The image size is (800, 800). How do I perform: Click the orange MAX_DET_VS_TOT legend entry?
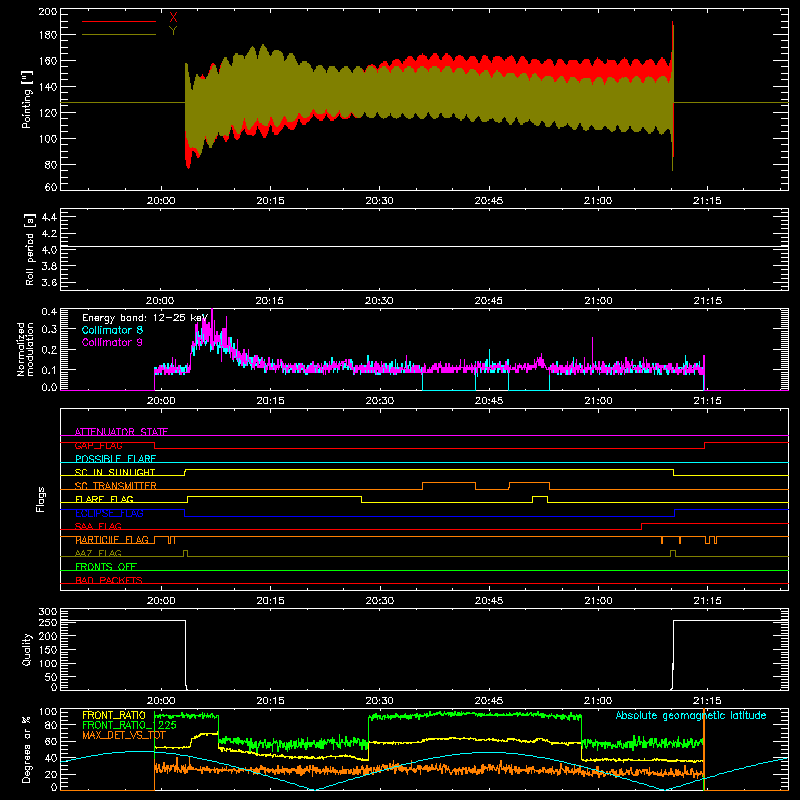[124, 735]
